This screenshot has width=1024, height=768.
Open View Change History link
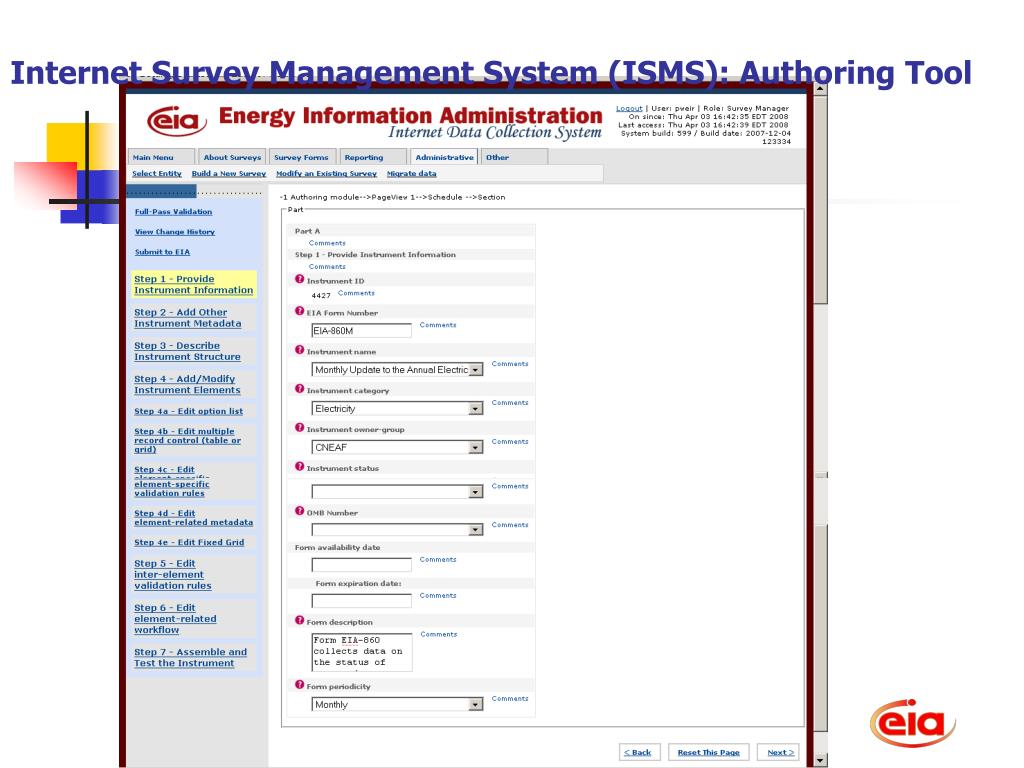tap(174, 232)
